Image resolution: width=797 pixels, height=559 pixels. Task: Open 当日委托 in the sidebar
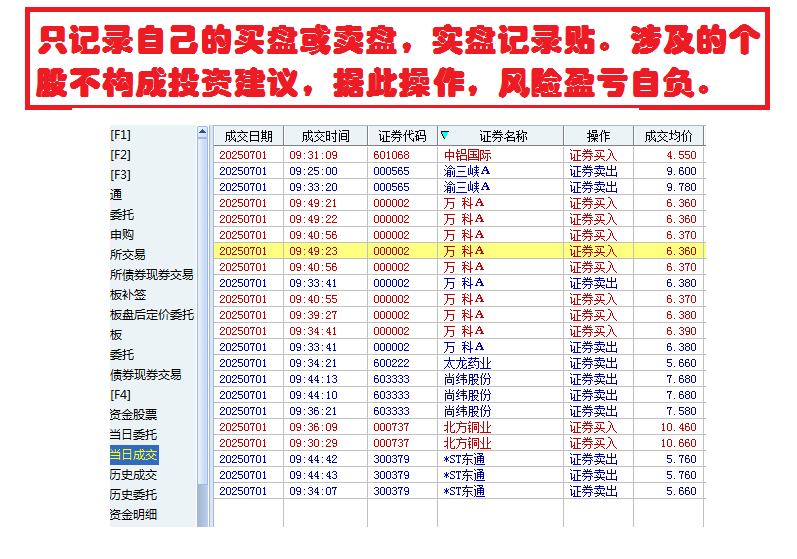(x=134, y=435)
